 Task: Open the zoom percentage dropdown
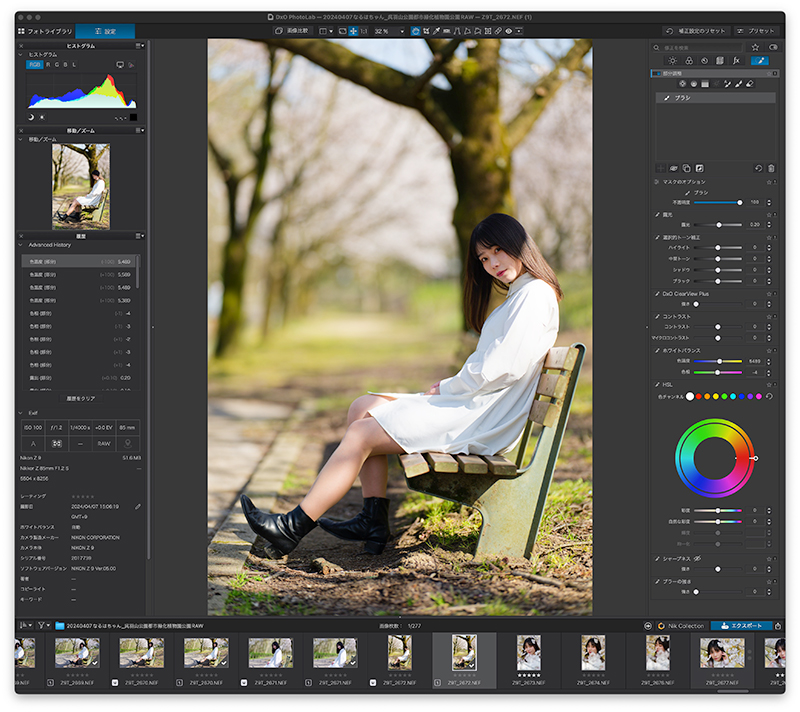pyautogui.click(x=403, y=31)
